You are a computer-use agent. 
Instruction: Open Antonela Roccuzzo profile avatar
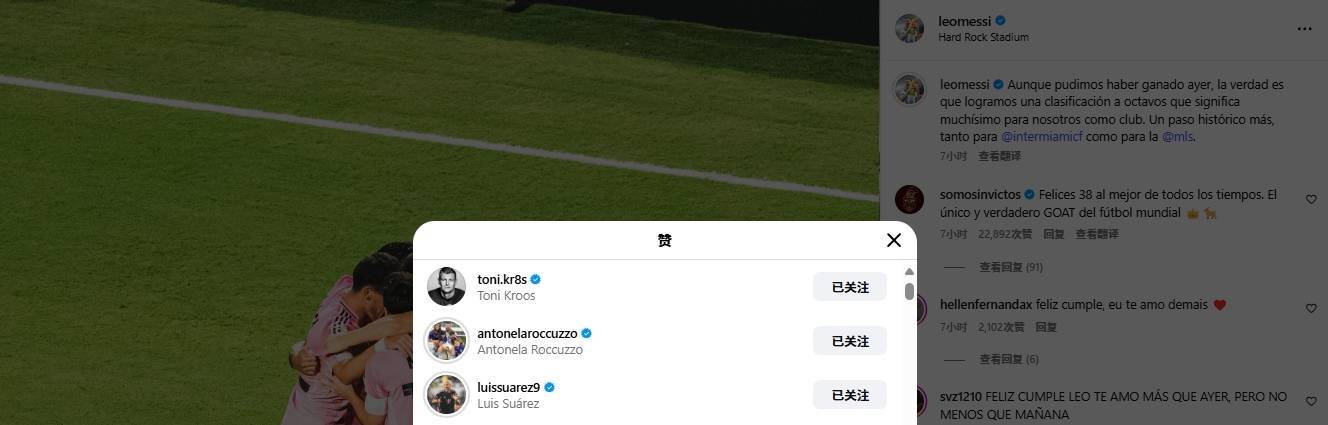click(x=446, y=341)
